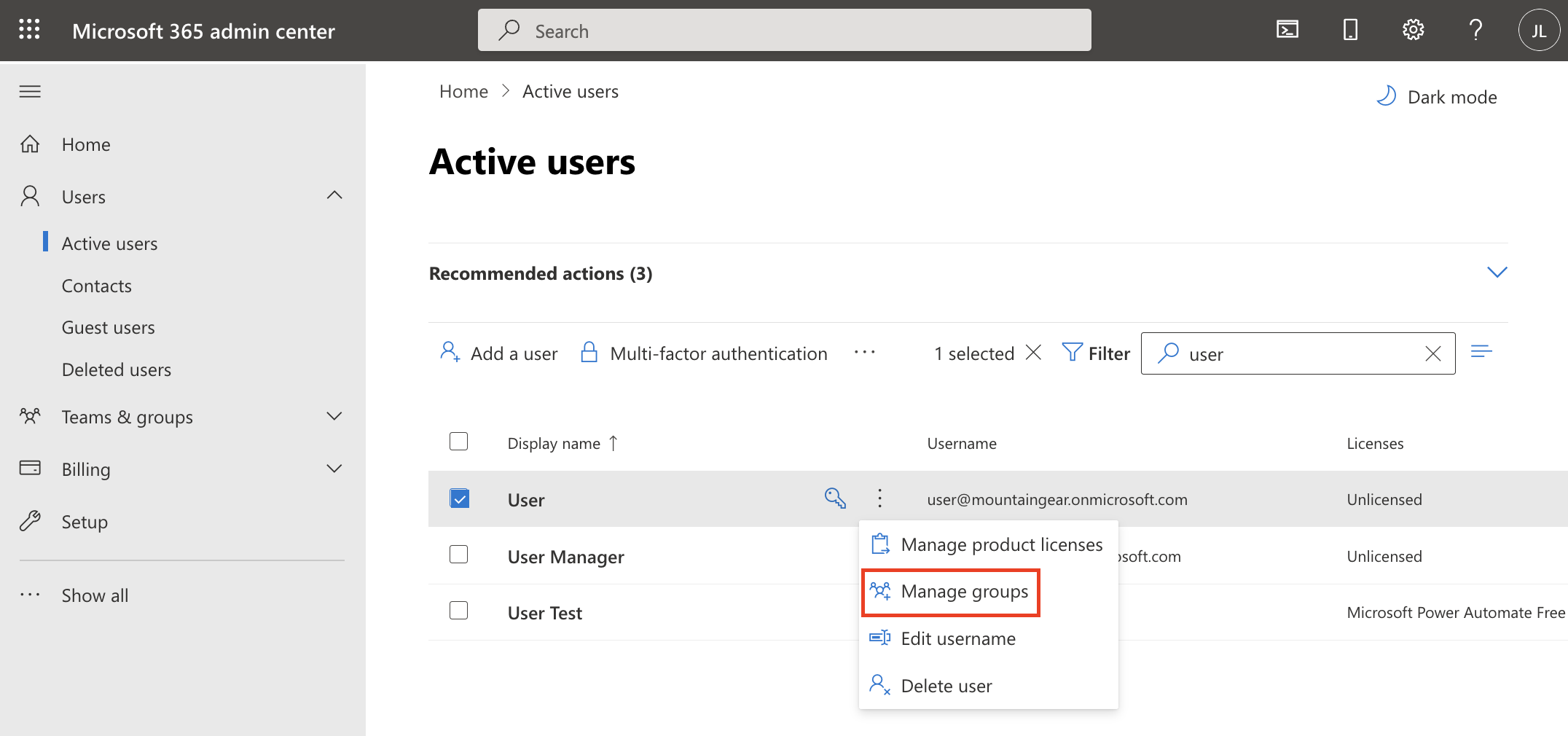The width and height of the screenshot is (1568, 736).
Task: Click Recommended actions (3) heading
Action: (541, 273)
